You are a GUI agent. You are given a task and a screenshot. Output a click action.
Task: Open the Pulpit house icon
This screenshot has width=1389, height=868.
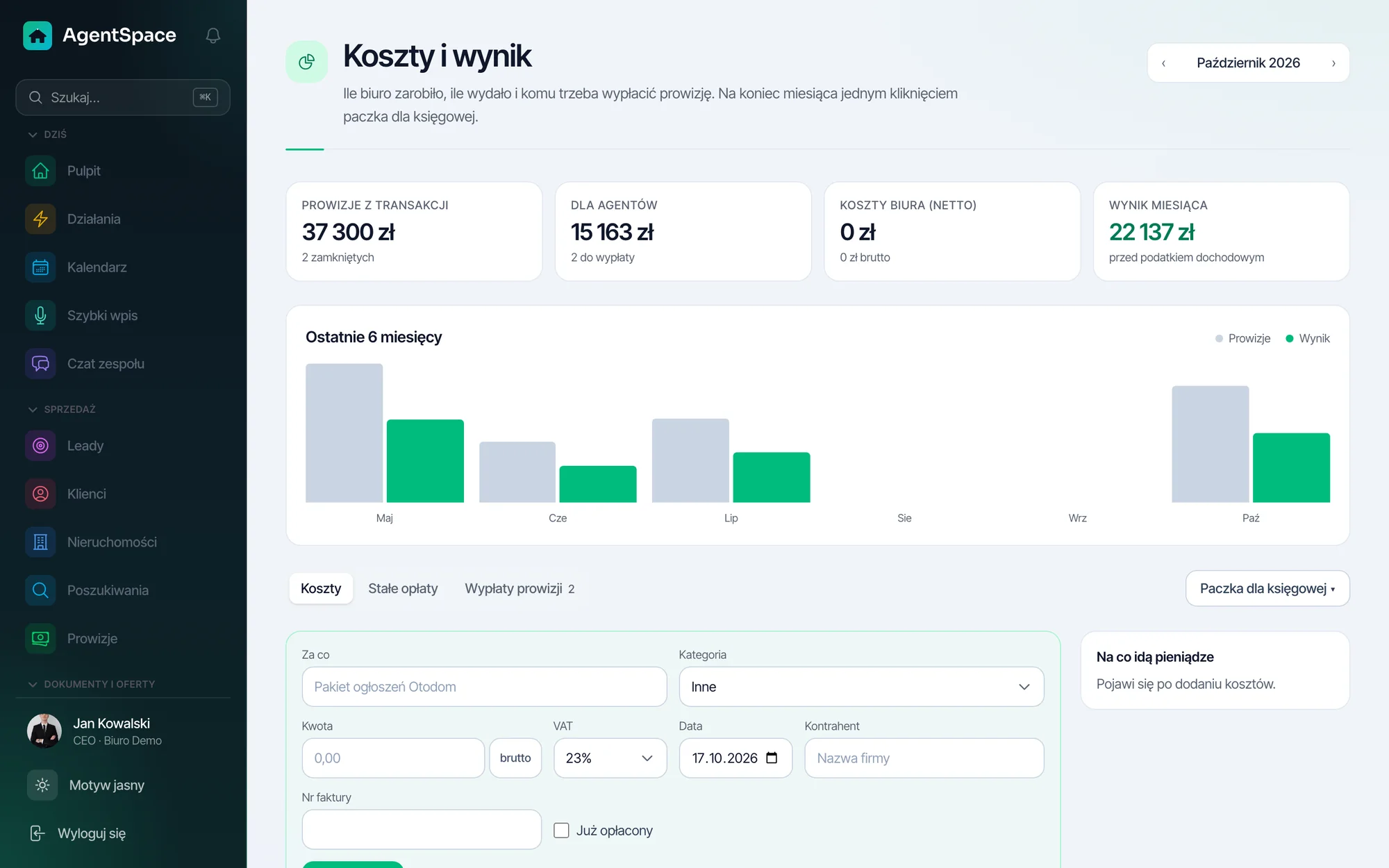40,171
